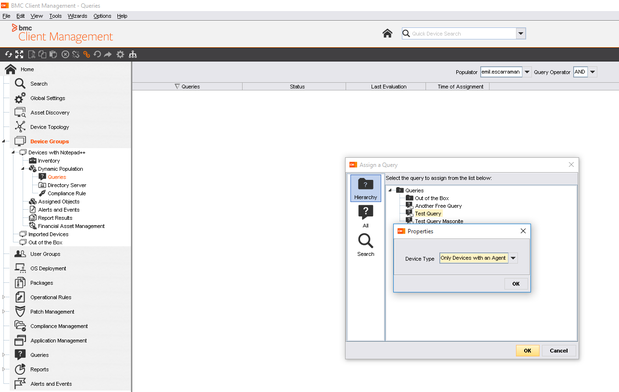Sort by the Queries column header
The image size is (619, 392).
click(x=188, y=86)
